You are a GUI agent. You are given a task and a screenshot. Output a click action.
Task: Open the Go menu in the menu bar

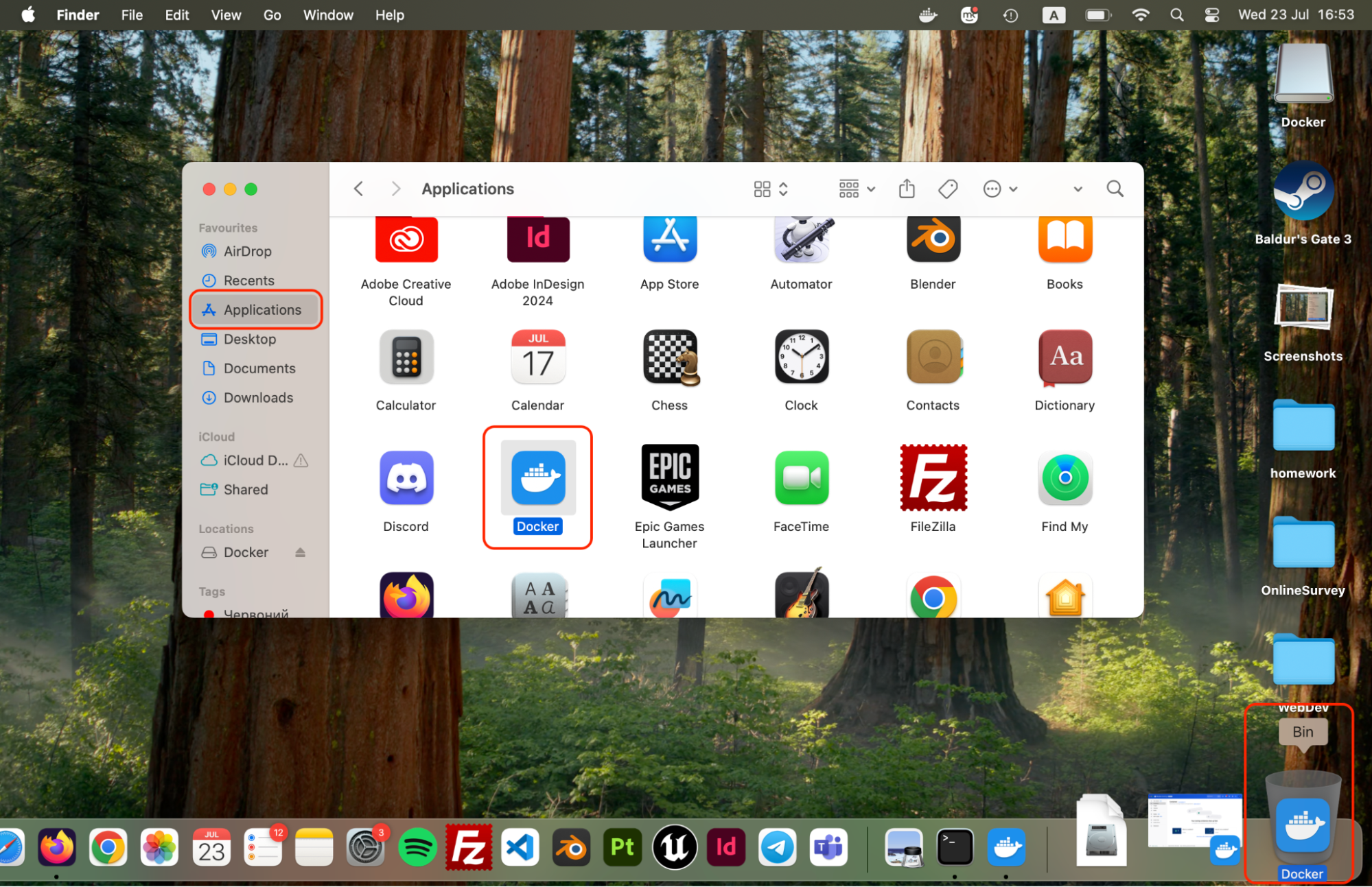272,14
